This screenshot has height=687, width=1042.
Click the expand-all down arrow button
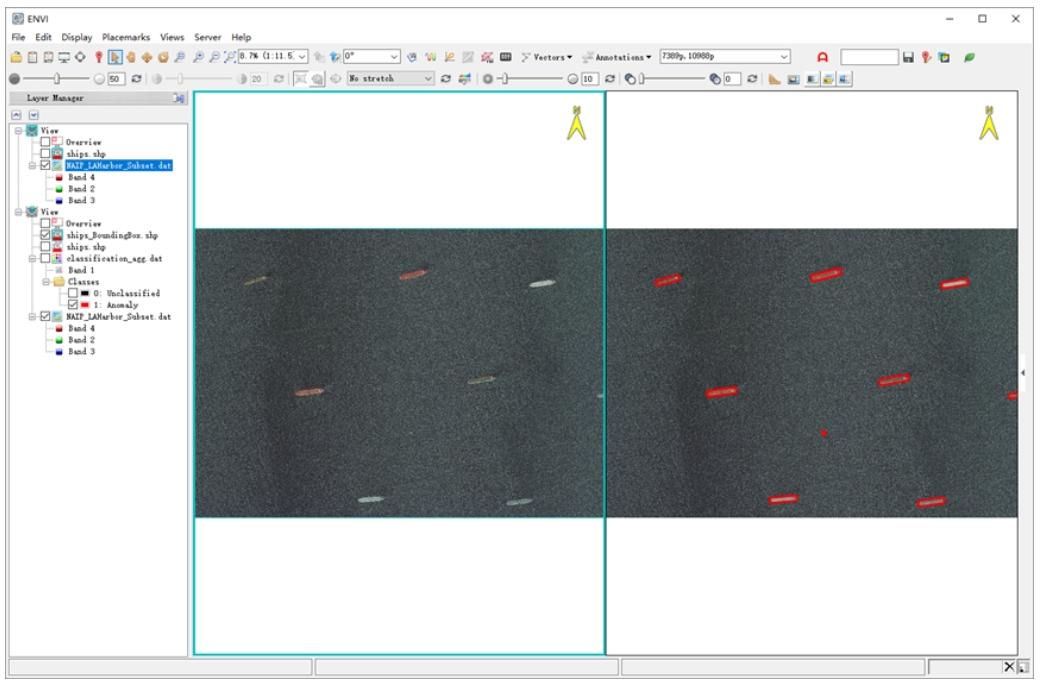[x=33, y=115]
